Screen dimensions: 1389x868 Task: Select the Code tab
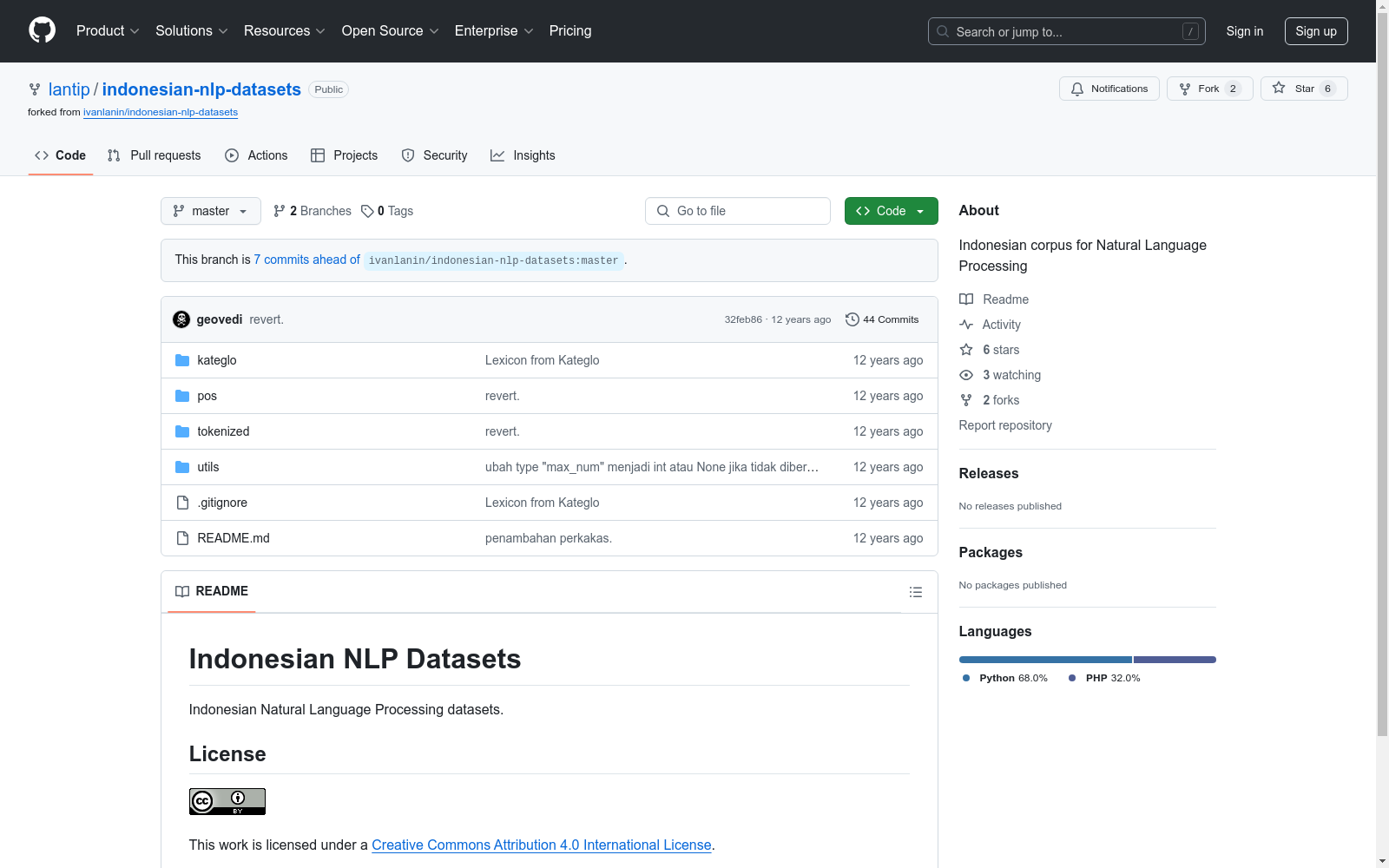tap(61, 155)
